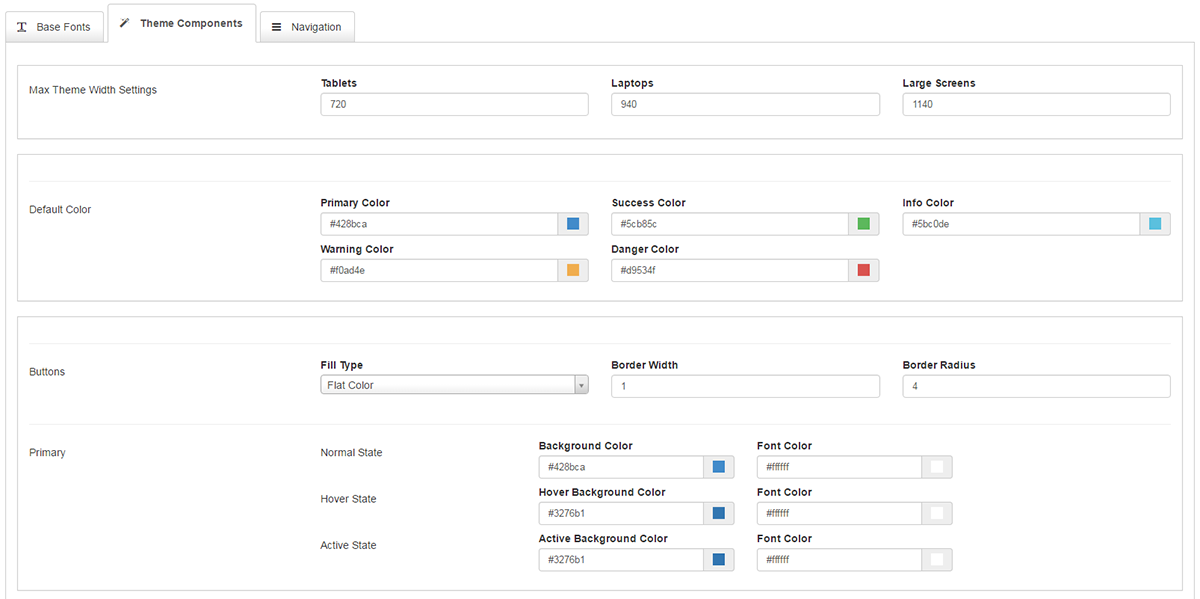Screen dimensions: 1200x599
Task: Click the Info Color hex field
Action: point(1021,224)
